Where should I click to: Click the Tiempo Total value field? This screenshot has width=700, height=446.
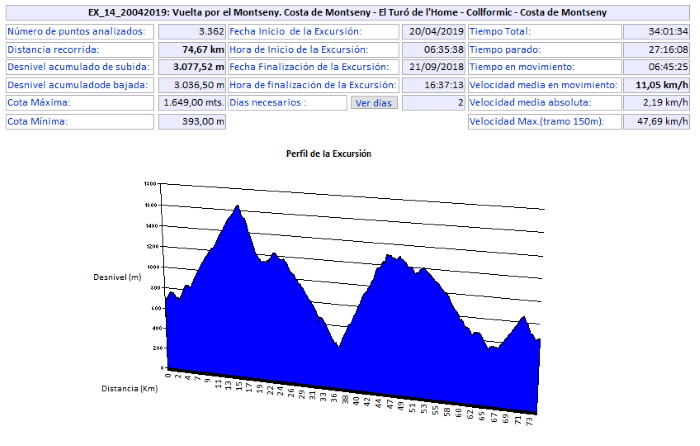tap(656, 31)
